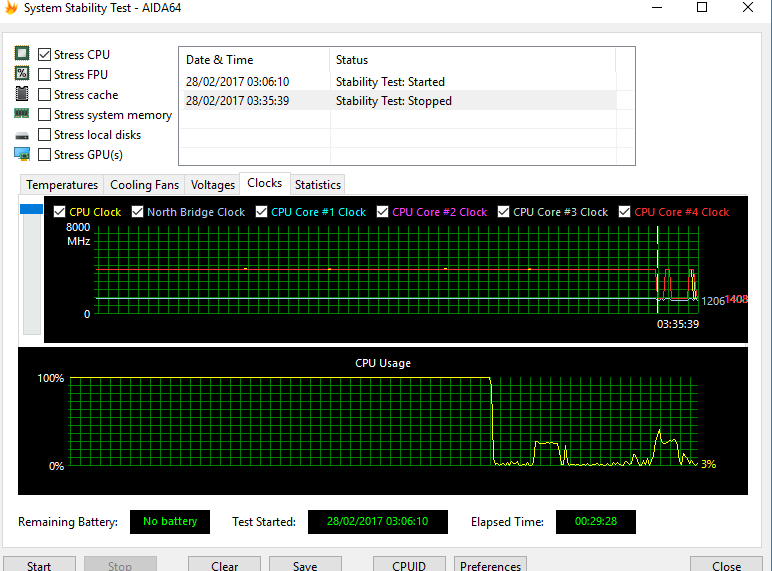The width and height of the screenshot is (772, 571).
Task: Click the 1206 clock value label
Action: [713, 301]
